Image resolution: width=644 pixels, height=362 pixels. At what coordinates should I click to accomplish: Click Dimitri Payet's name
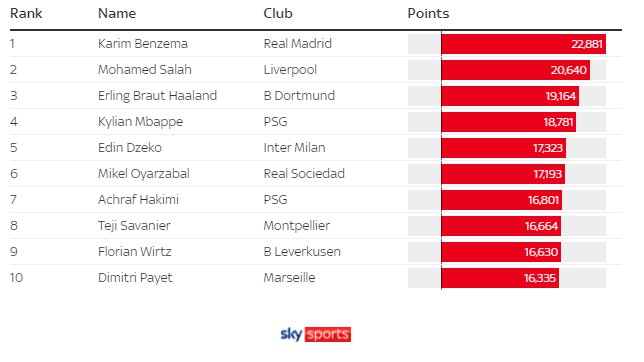pos(135,278)
